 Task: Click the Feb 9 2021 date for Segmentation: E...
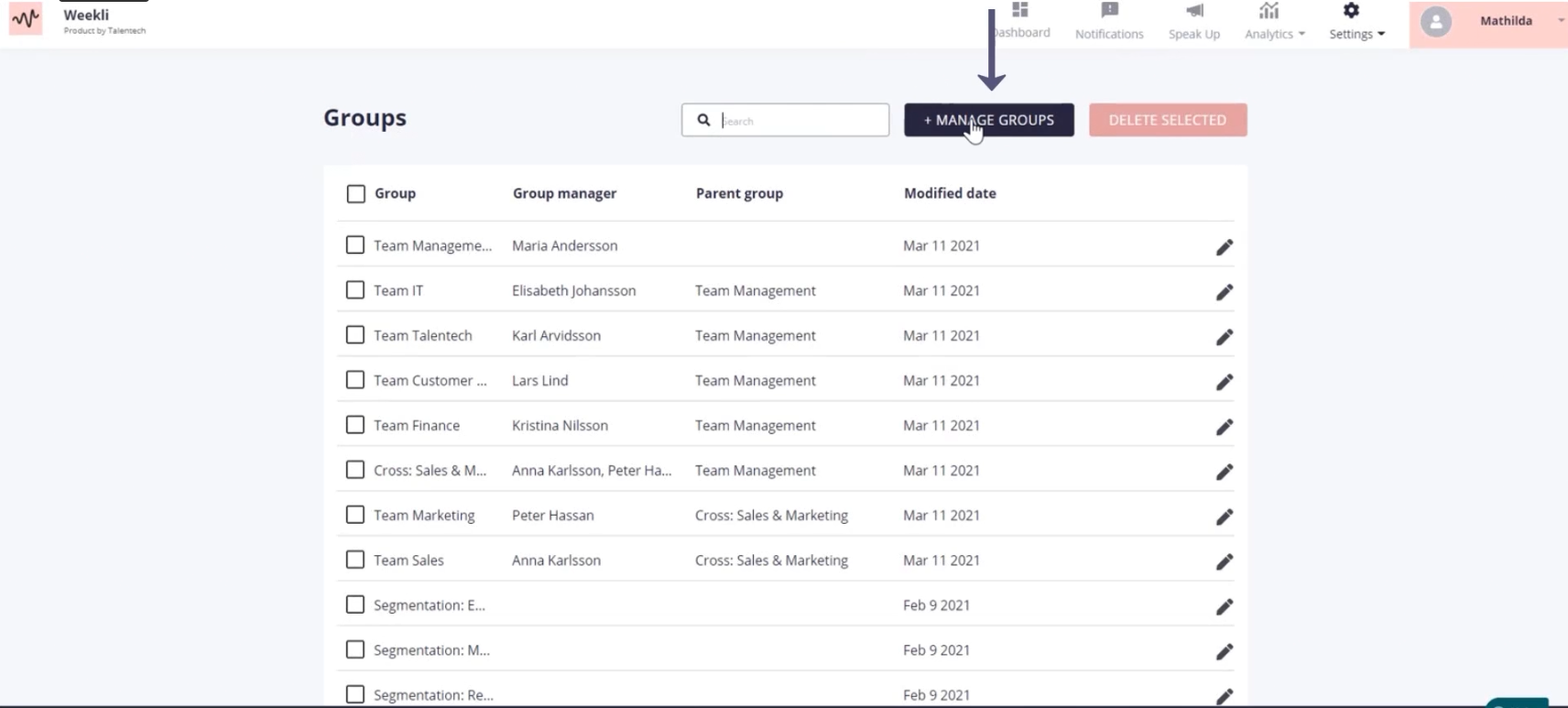[936, 605]
